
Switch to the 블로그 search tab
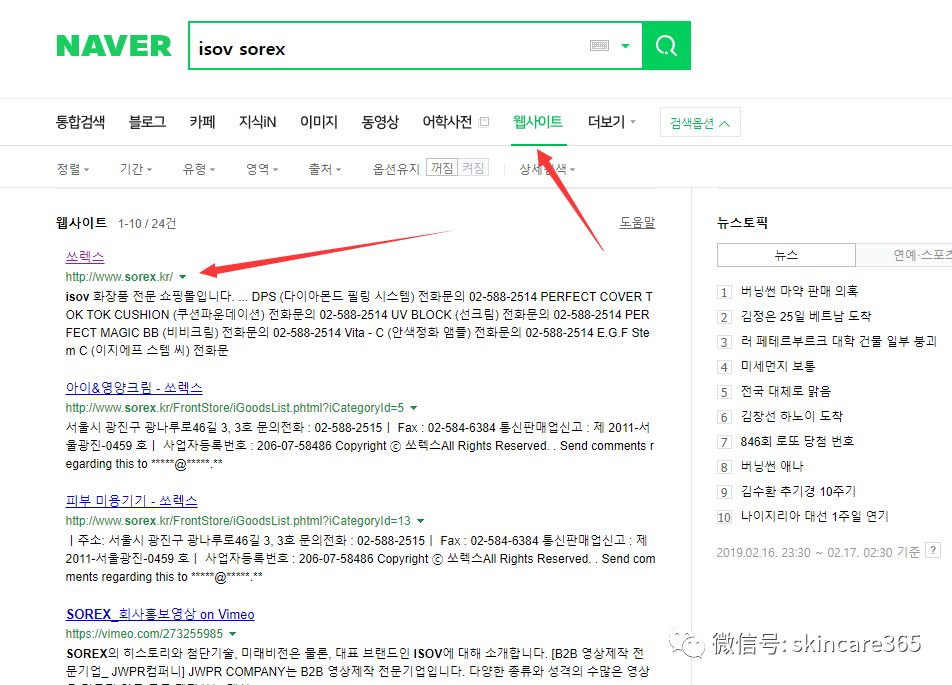(x=146, y=120)
